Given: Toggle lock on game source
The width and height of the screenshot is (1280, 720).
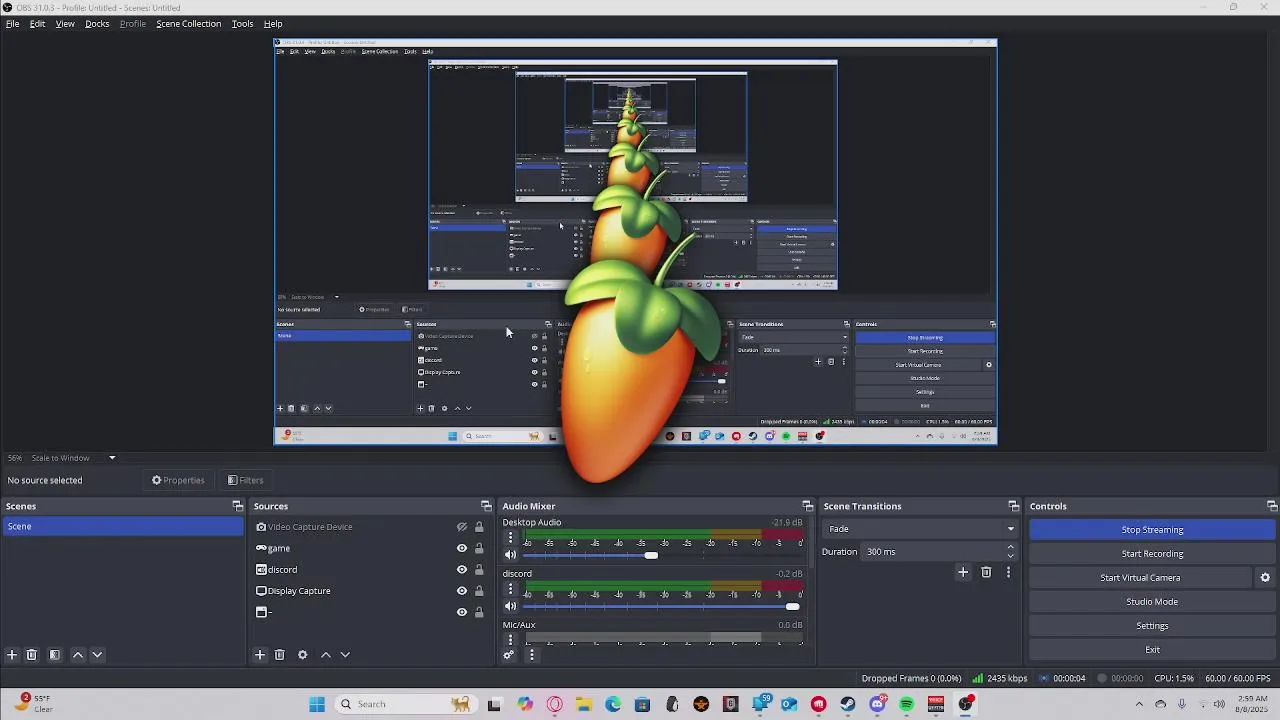Looking at the screenshot, I should click(x=479, y=548).
